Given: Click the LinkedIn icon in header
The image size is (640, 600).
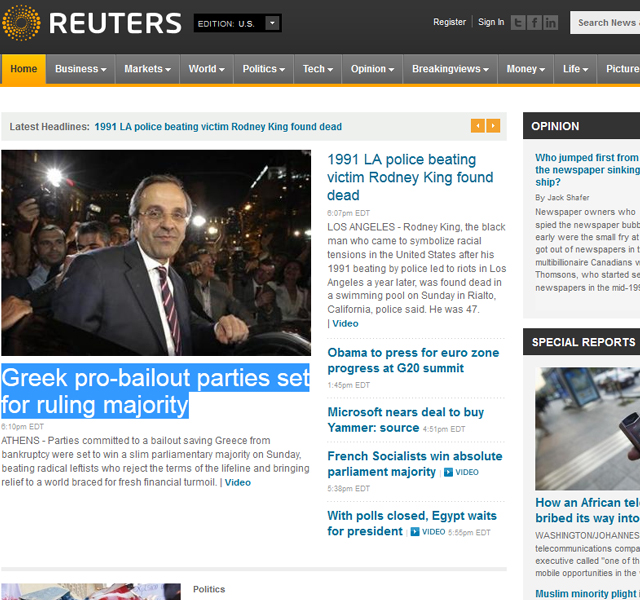Looking at the screenshot, I should click(x=551, y=22).
